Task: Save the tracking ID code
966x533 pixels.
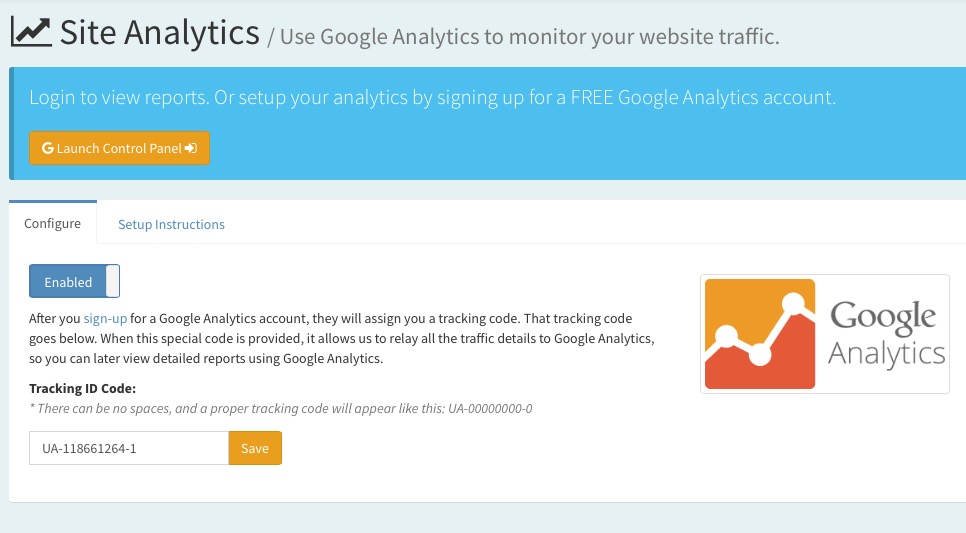Action: click(255, 448)
